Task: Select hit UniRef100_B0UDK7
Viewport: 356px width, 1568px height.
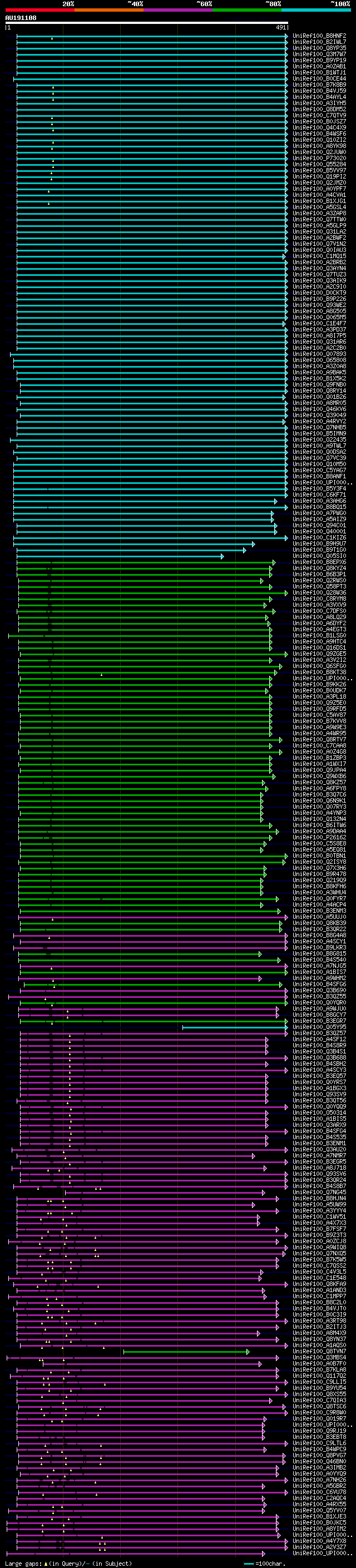Action: coord(319,690)
